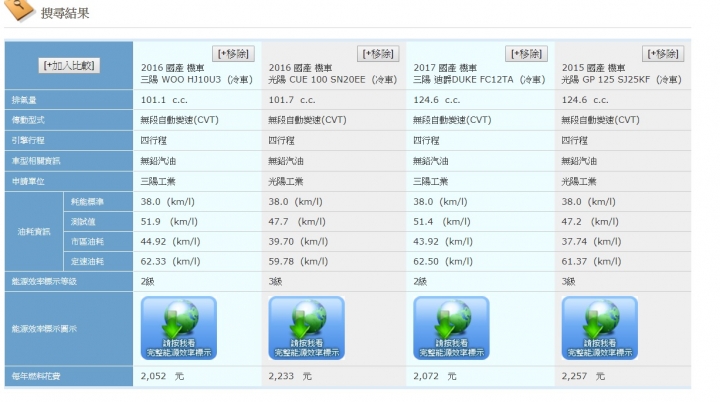The width and height of the screenshot is (720, 402).
Task: Click the 傳動型式 row header
Action: [69, 120]
